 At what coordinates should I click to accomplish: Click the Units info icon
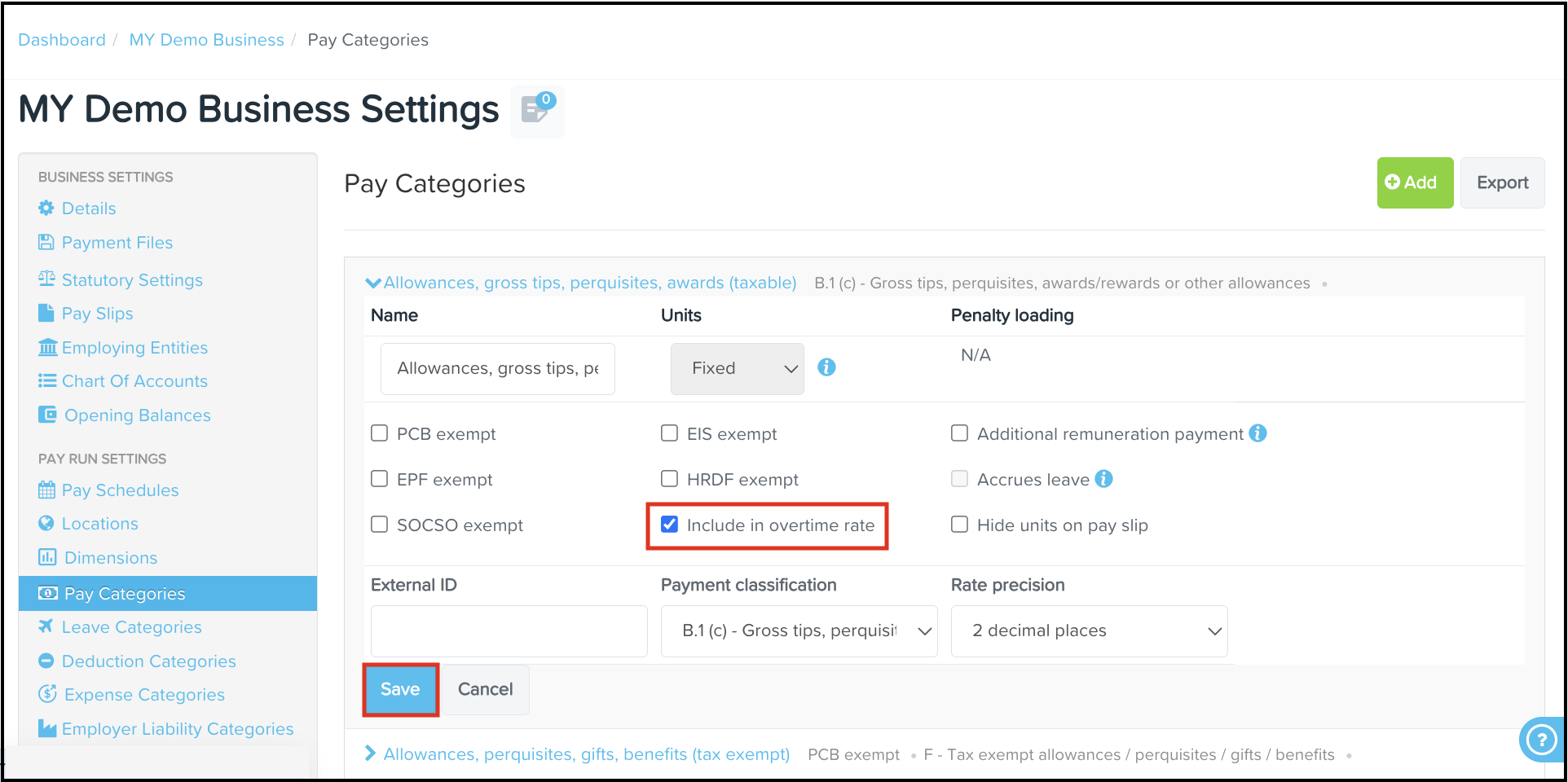[x=826, y=367]
